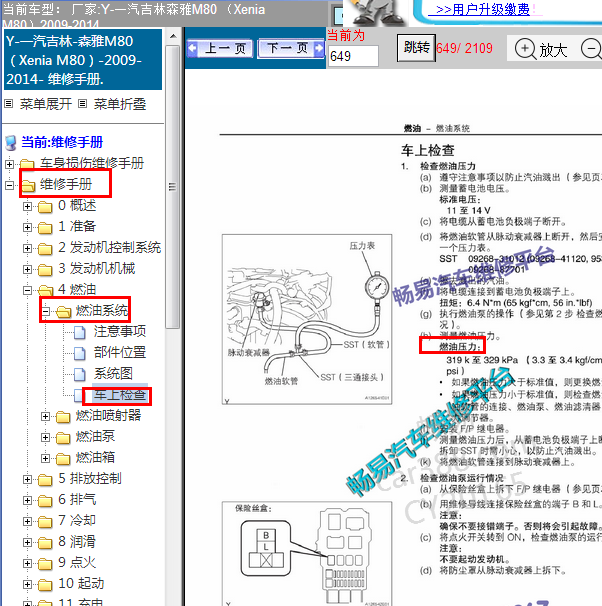This screenshot has width=602, height=606.
Task: Collapse the 维修手册 tree node
Action: (x=9, y=186)
